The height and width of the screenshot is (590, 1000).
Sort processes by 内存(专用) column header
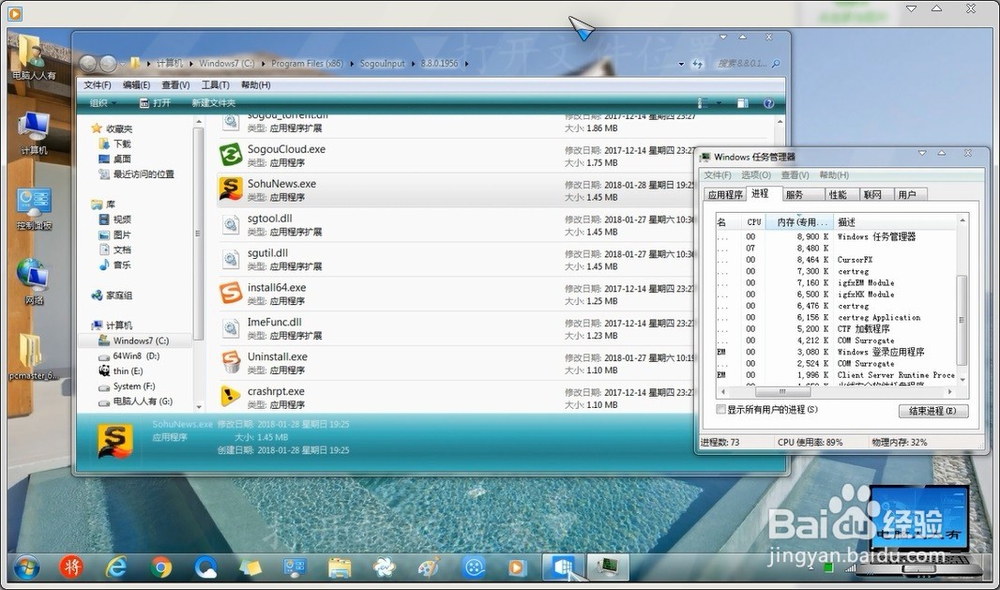[x=800, y=222]
